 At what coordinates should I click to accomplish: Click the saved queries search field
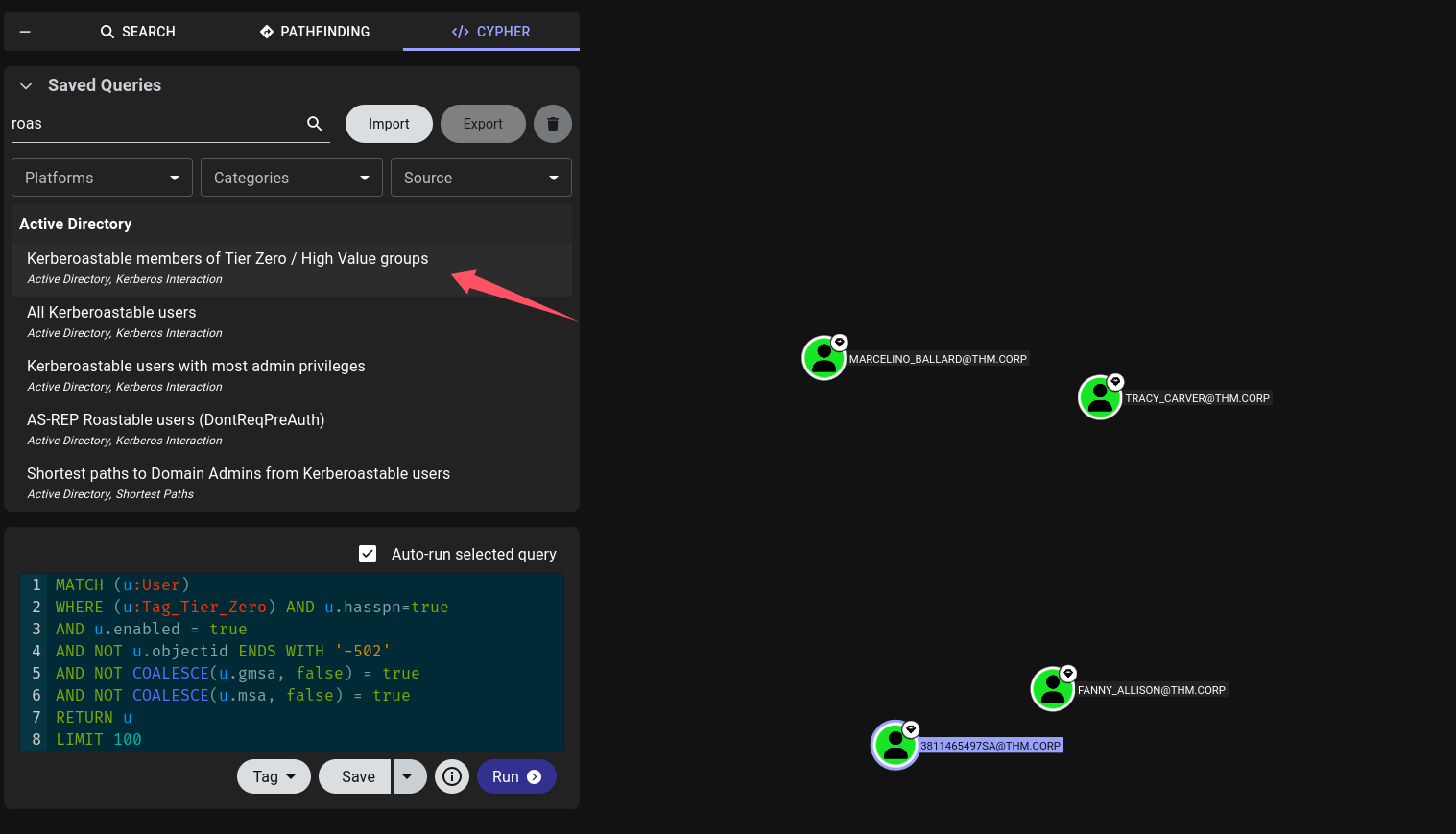154,124
